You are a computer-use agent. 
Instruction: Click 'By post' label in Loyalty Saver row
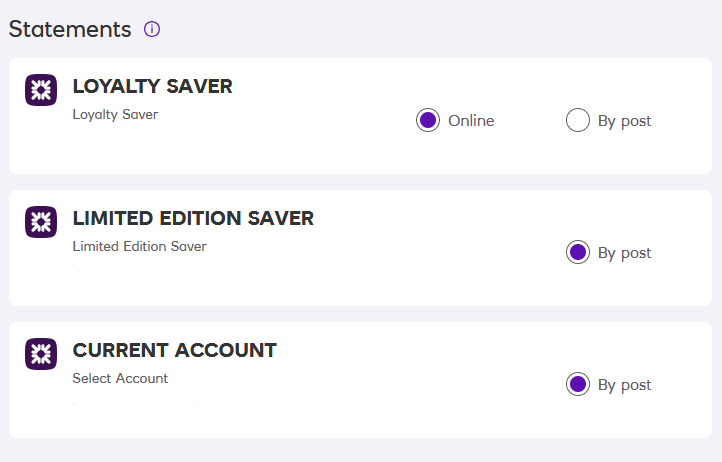pyautogui.click(x=624, y=121)
